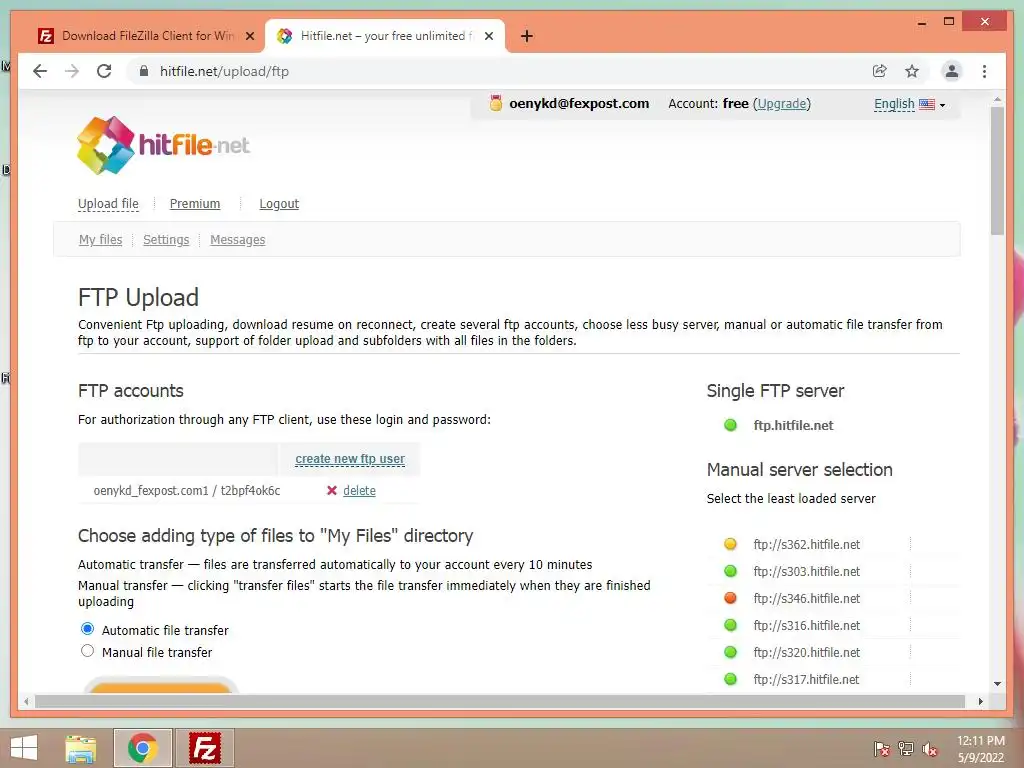Image resolution: width=1024 pixels, height=768 pixels.
Task: Click the ftp.hitfile.net server link
Action: click(793, 425)
